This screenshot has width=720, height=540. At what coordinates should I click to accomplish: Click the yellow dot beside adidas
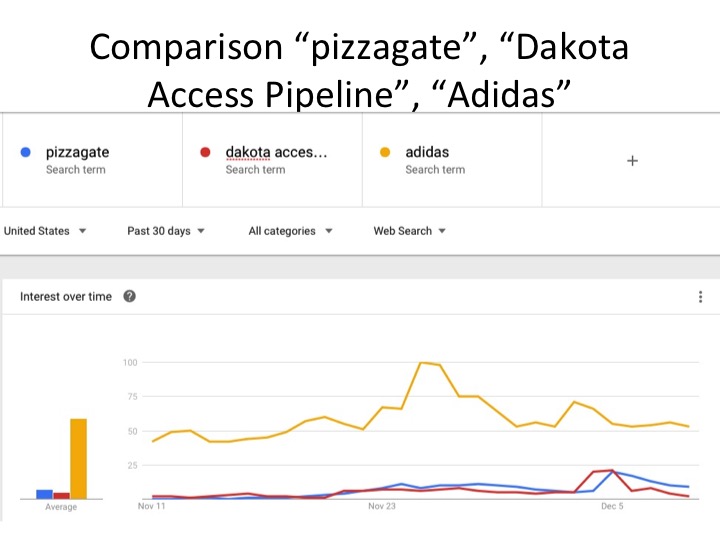pyautogui.click(x=385, y=153)
